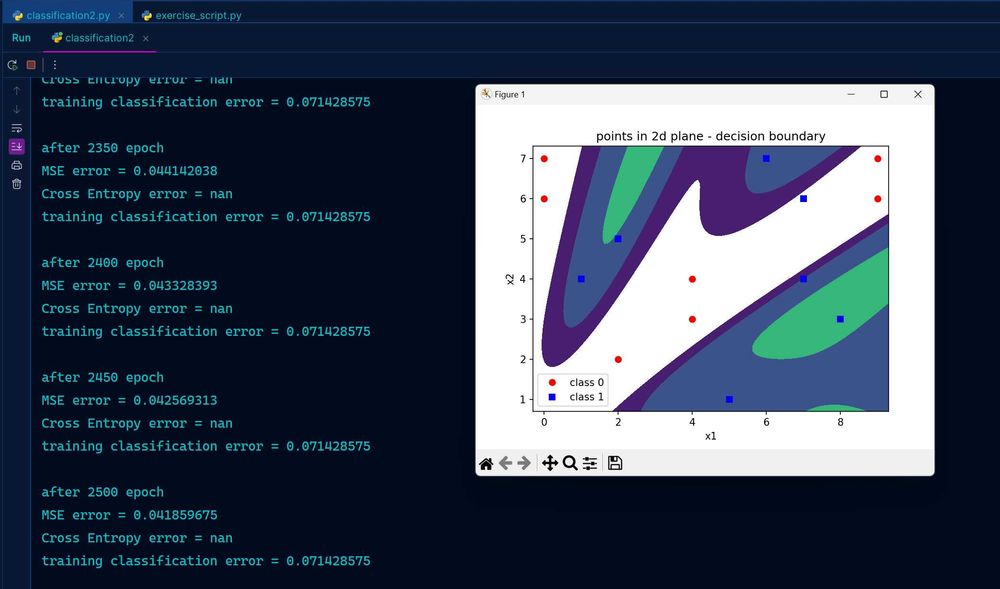The width and height of the screenshot is (1000, 589).
Task: Click the Run tool window label
Action: [x=21, y=38]
